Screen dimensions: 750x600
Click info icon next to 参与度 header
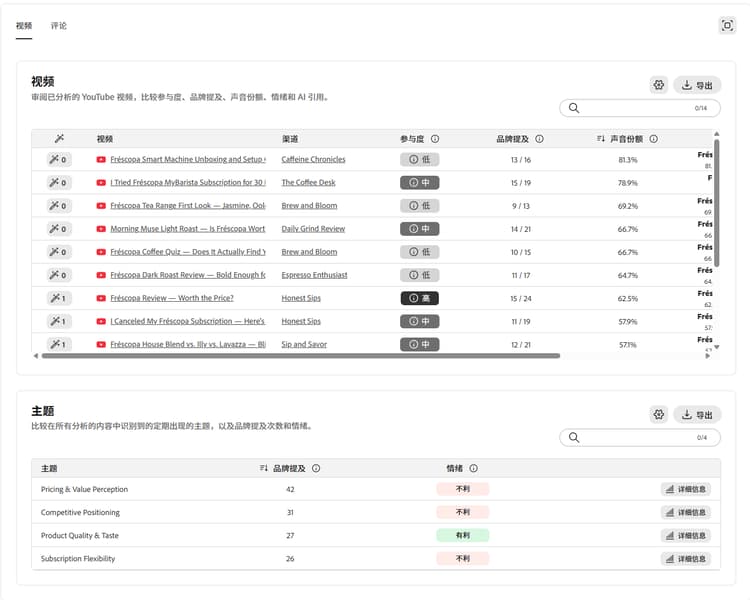coord(435,139)
